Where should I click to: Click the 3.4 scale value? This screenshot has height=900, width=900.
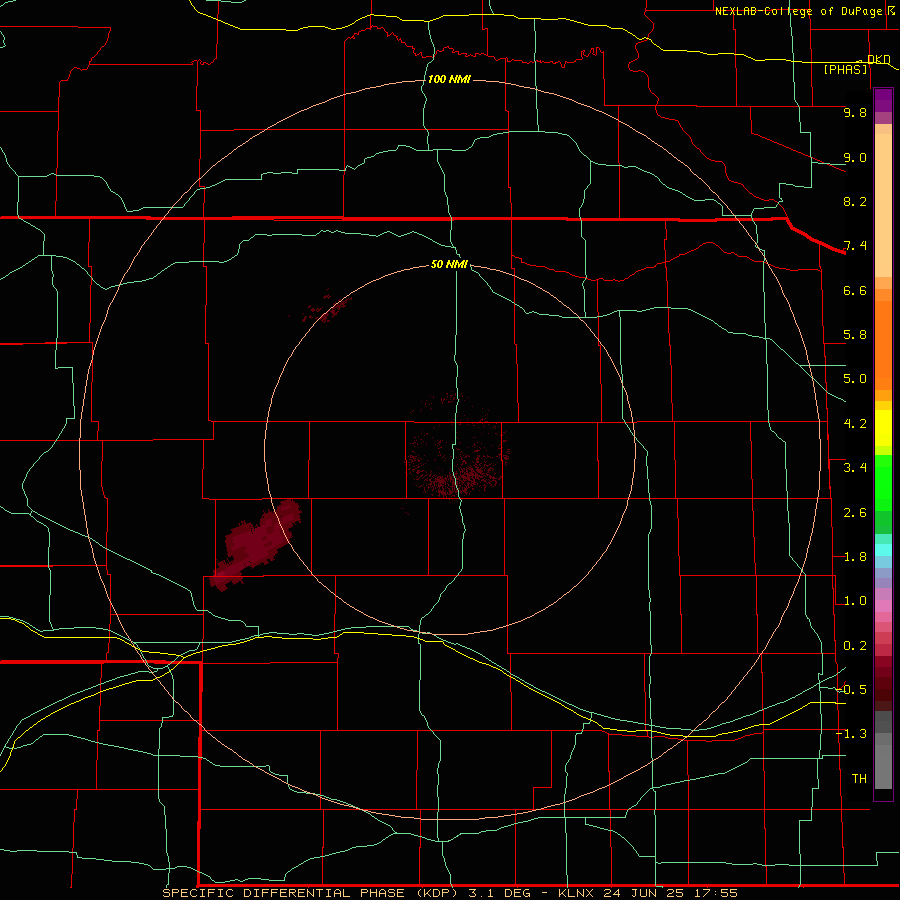(855, 468)
